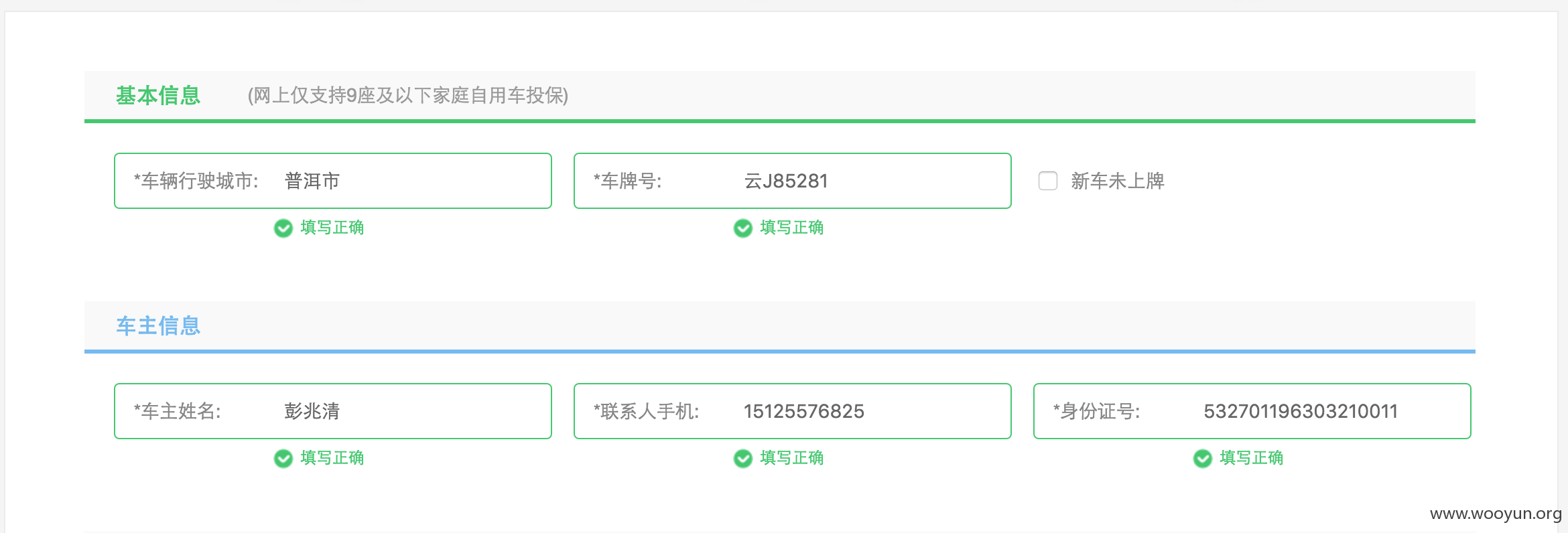The height and width of the screenshot is (533, 1568).
Task: Open the 车辆行驶城市 selector showing 普洱市
Action: click(x=333, y=181)
